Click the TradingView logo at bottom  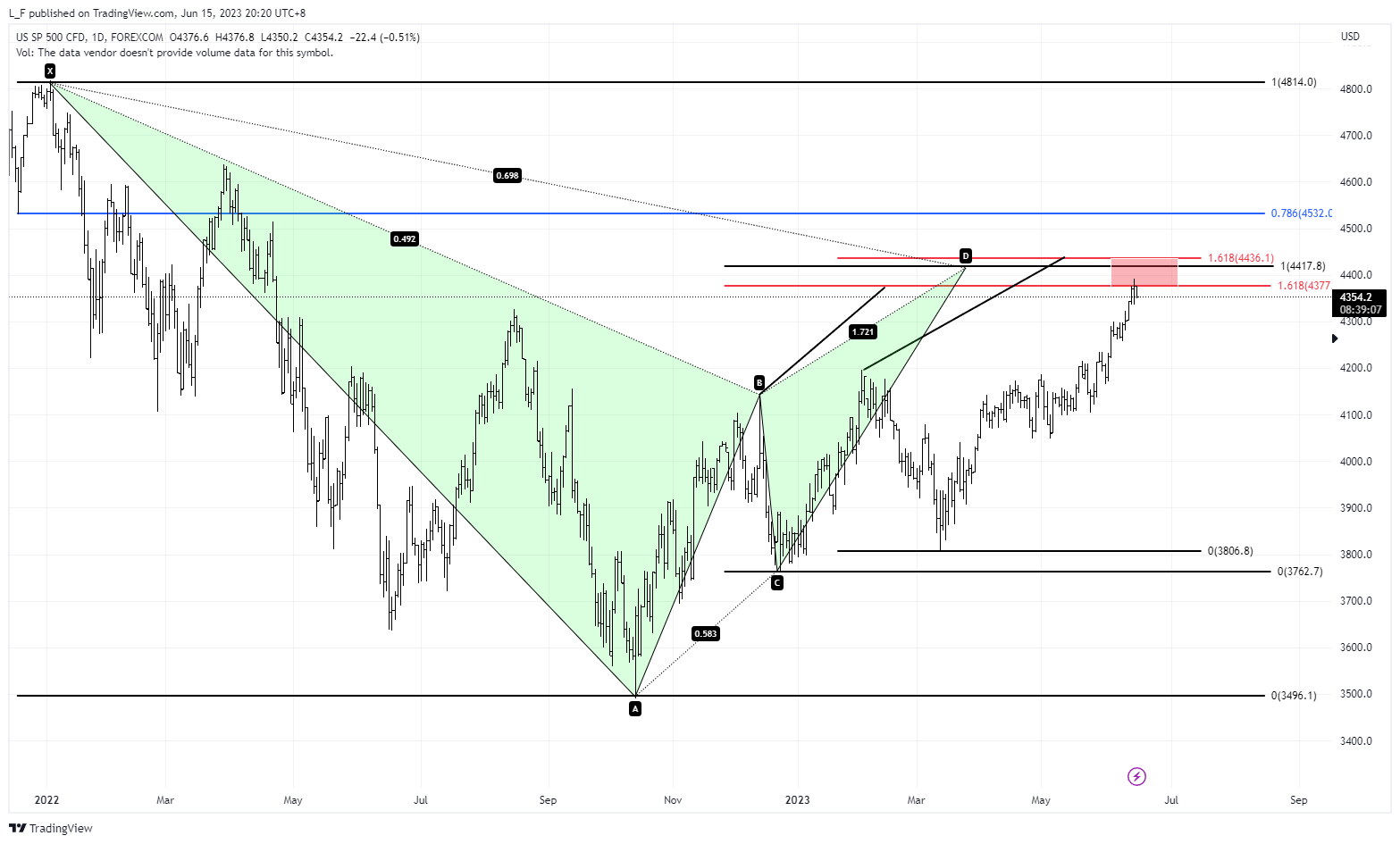pos(51,828)
